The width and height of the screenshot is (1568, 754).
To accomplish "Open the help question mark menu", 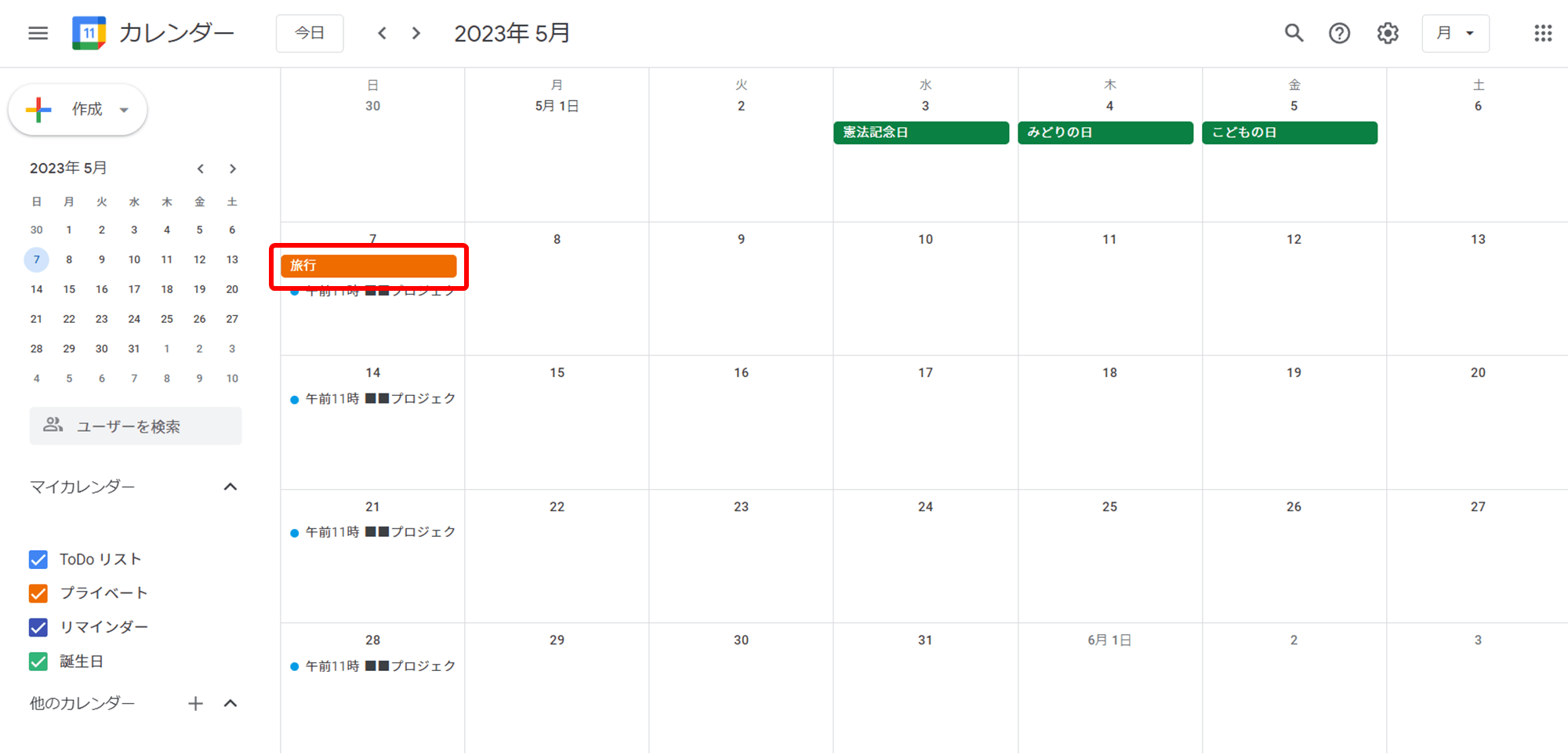I will point(1339,33).
